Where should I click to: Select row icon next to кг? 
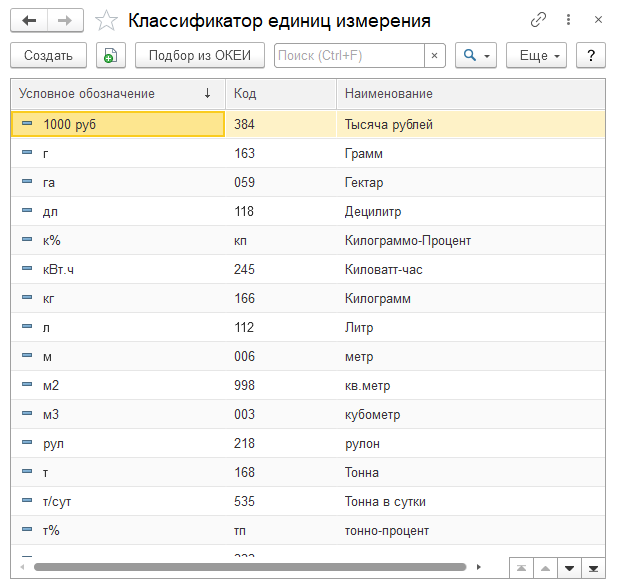pos(27,297)
